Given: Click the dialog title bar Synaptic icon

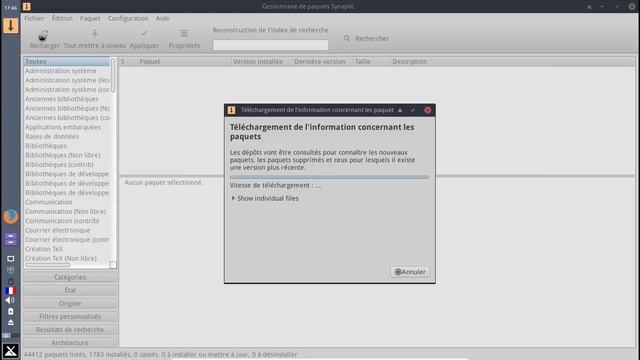Looking at the screenshot, I should (231, 110).
